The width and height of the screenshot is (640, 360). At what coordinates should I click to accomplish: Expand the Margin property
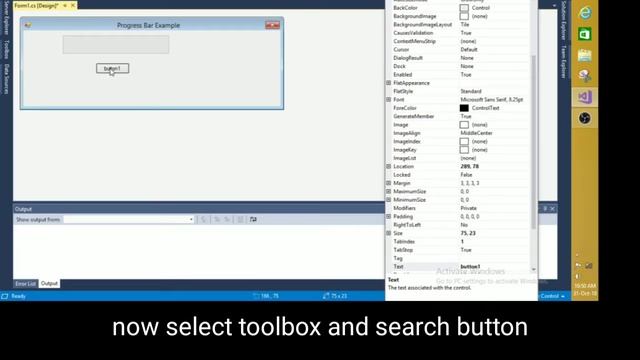tap(389, 183)
